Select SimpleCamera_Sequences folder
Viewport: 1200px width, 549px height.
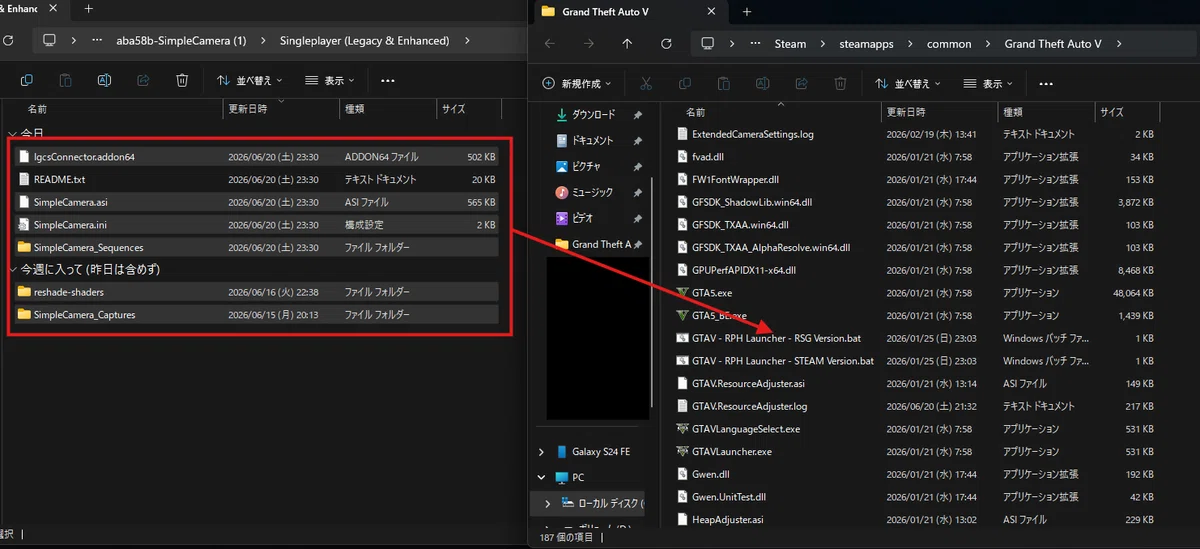pyautogui.click(x=256, y=247)
